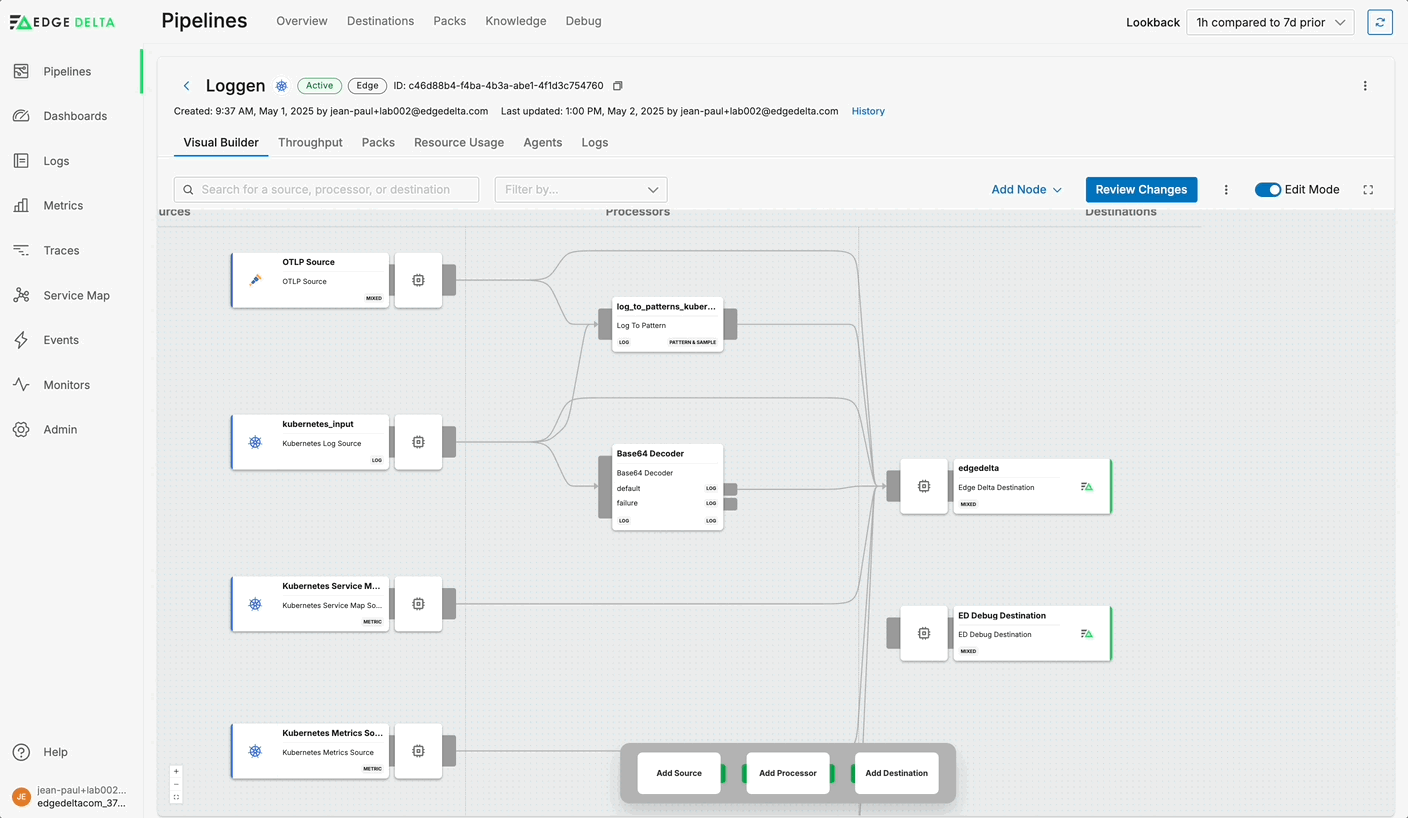The width and height of the screenshot is (1408, 818).
Task: Click the Review Changes button
Action: (x=1141, y=189)
